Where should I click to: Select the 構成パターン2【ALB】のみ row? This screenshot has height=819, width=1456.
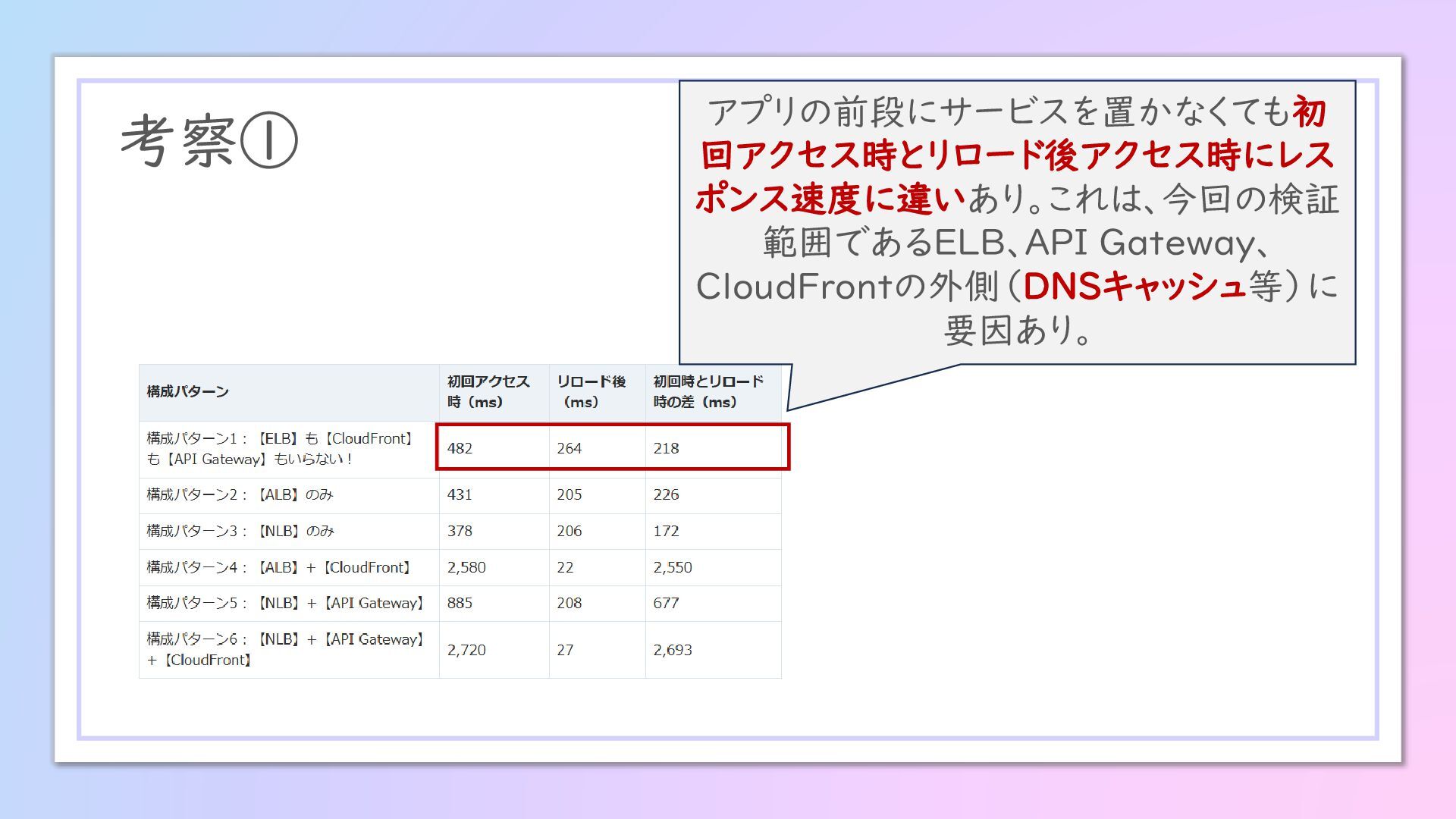click(x=240, y=495)
